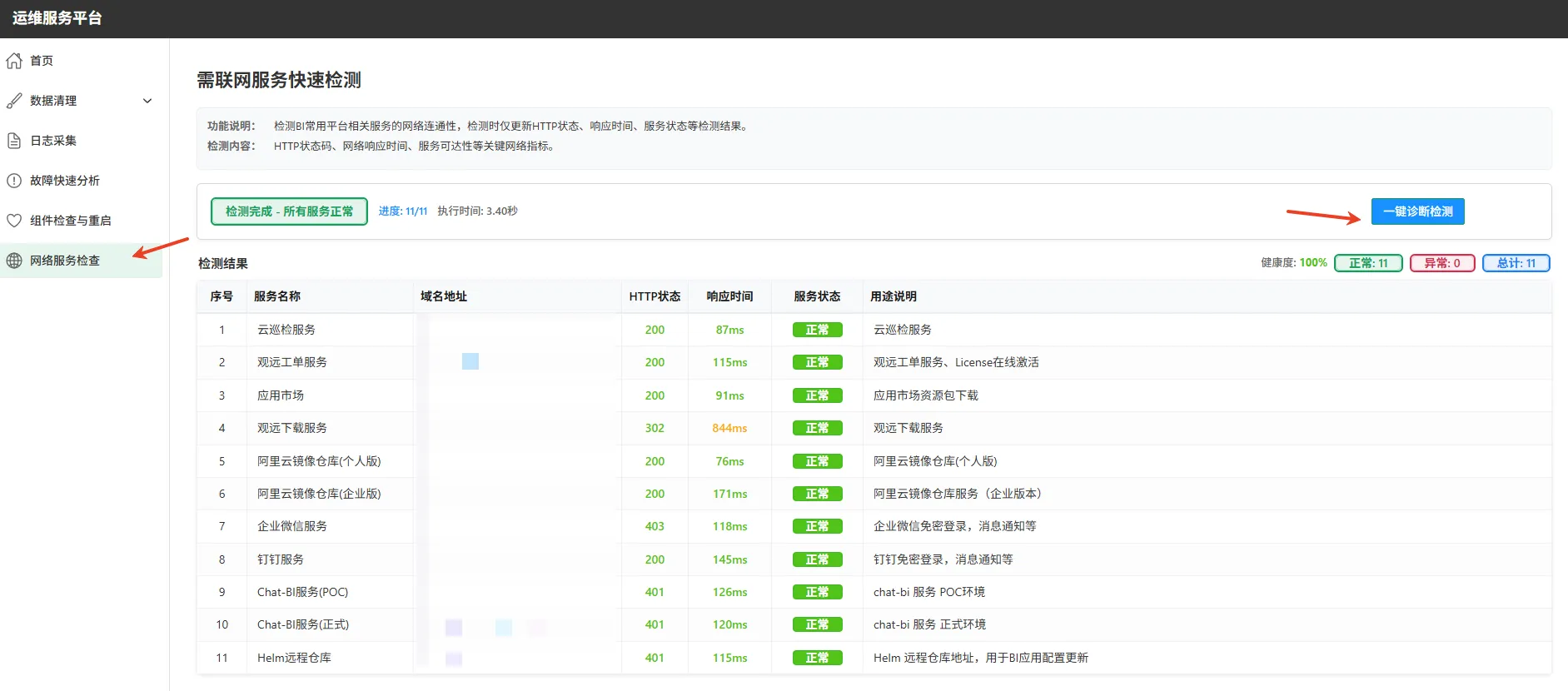The height and width of the screenshot is (691, 1568).
Task: Select 故障快速分析 in the sidebar
Action: click(x=65, y=181)
